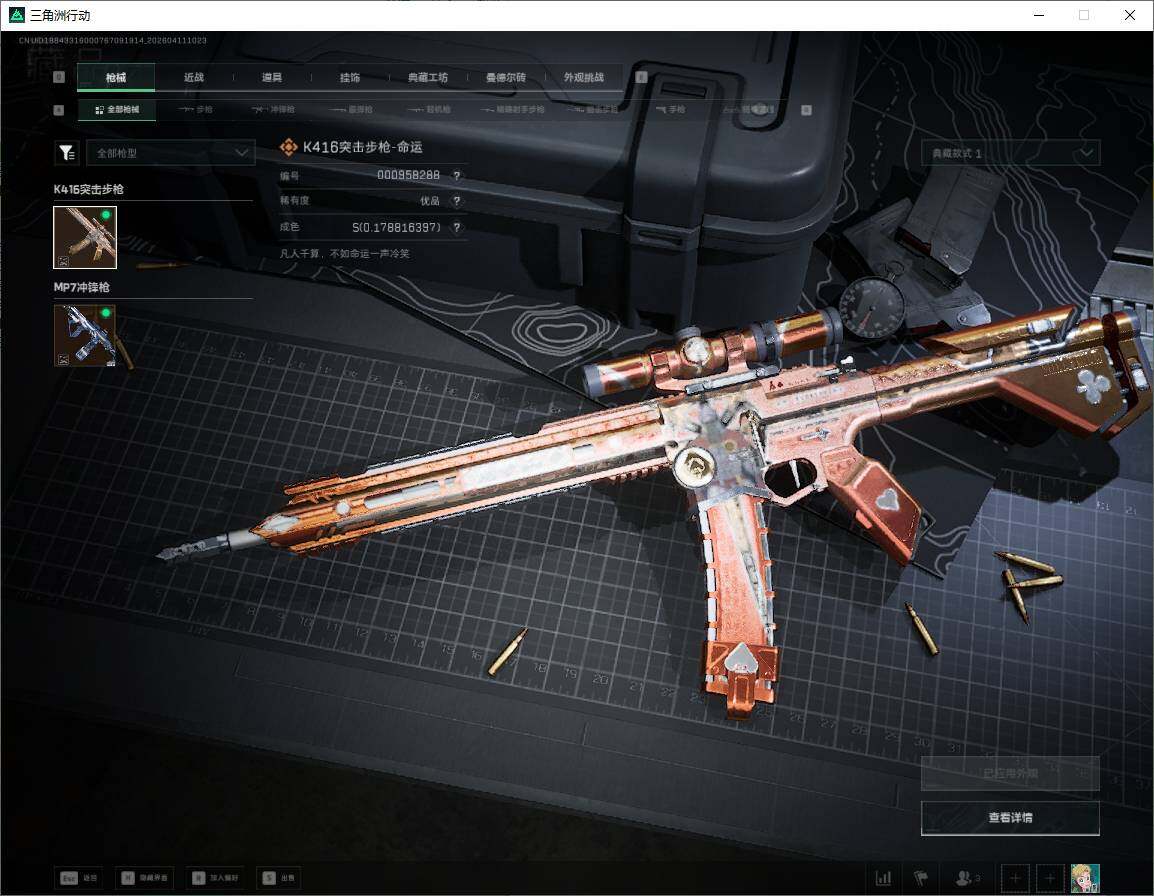Click the 查看详情 button
Screen dimensions: 1154x896
click(x=1010, y=818)
